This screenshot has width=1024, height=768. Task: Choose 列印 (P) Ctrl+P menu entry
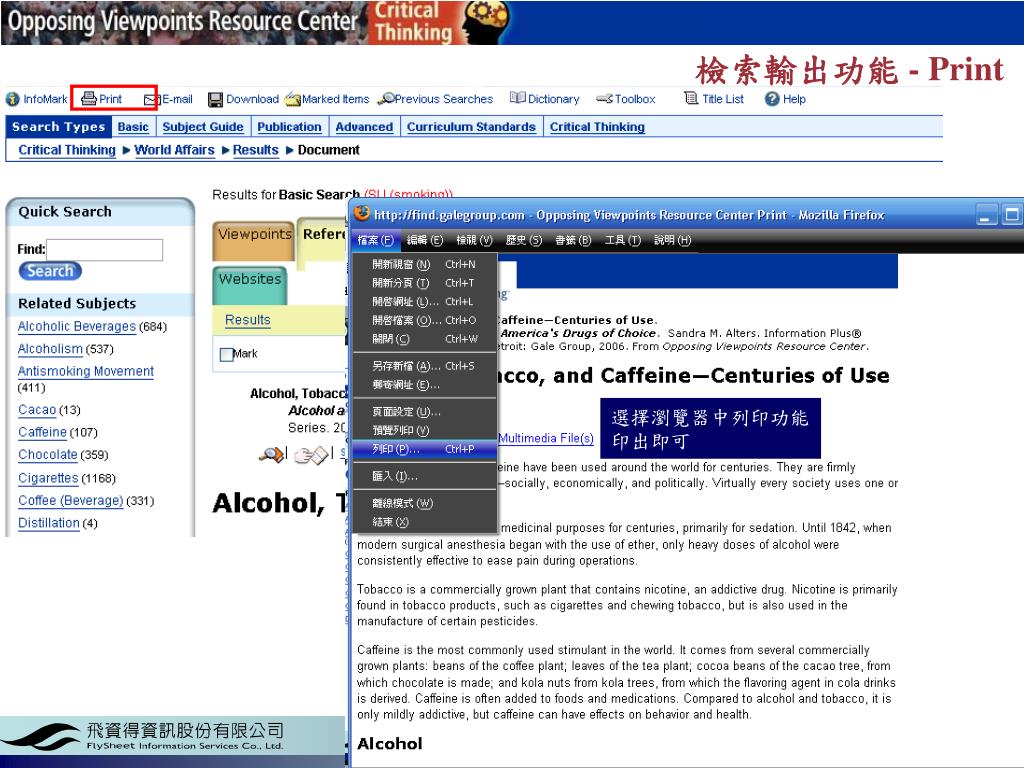tap(424, 449)
